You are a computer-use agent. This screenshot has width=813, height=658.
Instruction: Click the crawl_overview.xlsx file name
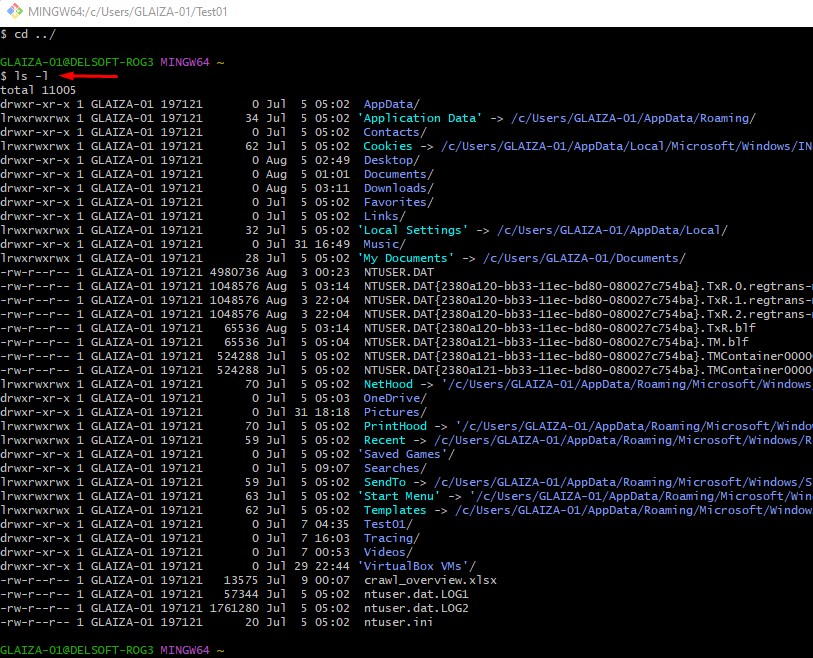click(x=430, y=580)
